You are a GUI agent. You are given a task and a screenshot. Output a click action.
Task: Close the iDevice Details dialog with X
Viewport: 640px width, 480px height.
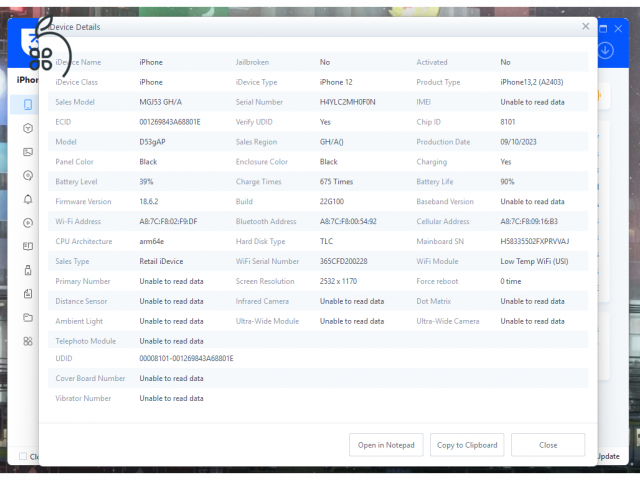[585, 27]
